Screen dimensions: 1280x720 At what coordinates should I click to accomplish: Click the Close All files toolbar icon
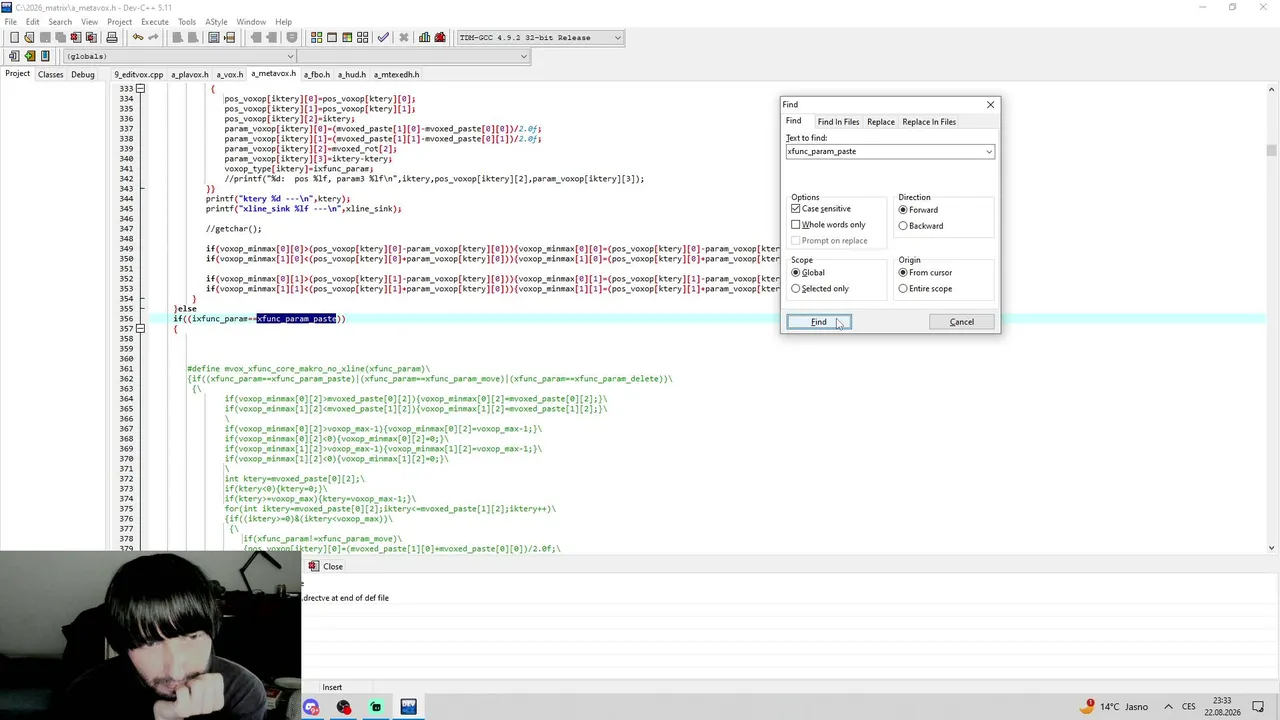pyautogui.click(x=91, y=37)
